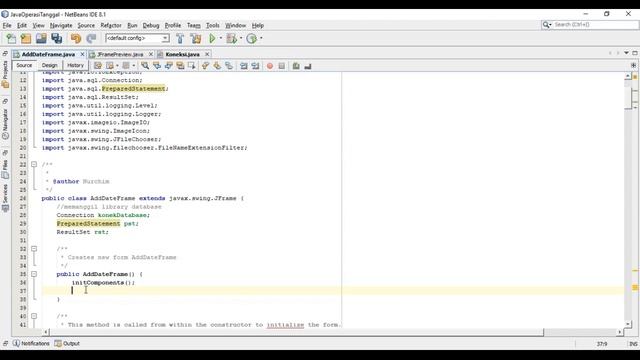Open the default config dropdown
640x360 pixels.
click(x=137, y=38)
